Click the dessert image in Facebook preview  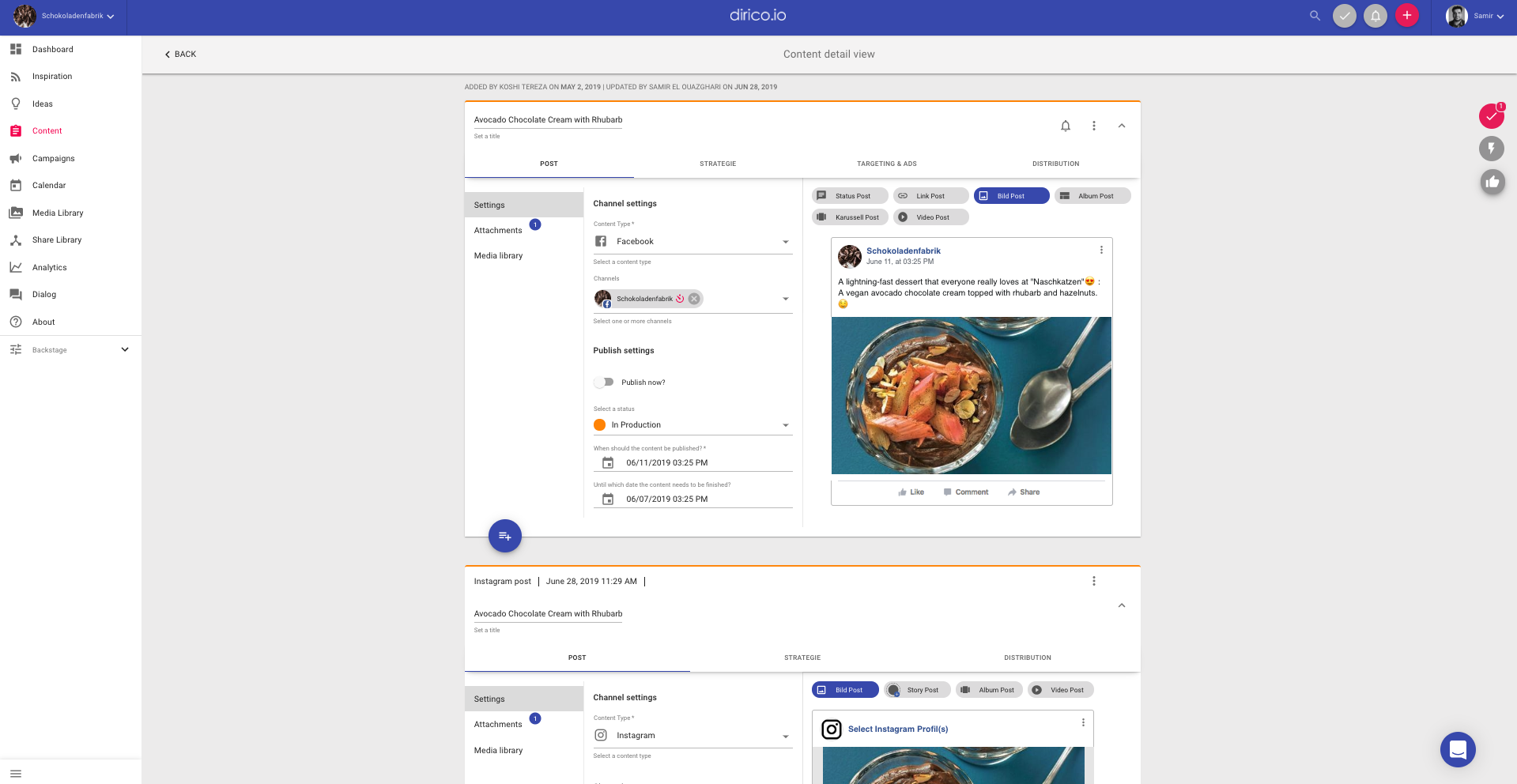coord(972,395)
